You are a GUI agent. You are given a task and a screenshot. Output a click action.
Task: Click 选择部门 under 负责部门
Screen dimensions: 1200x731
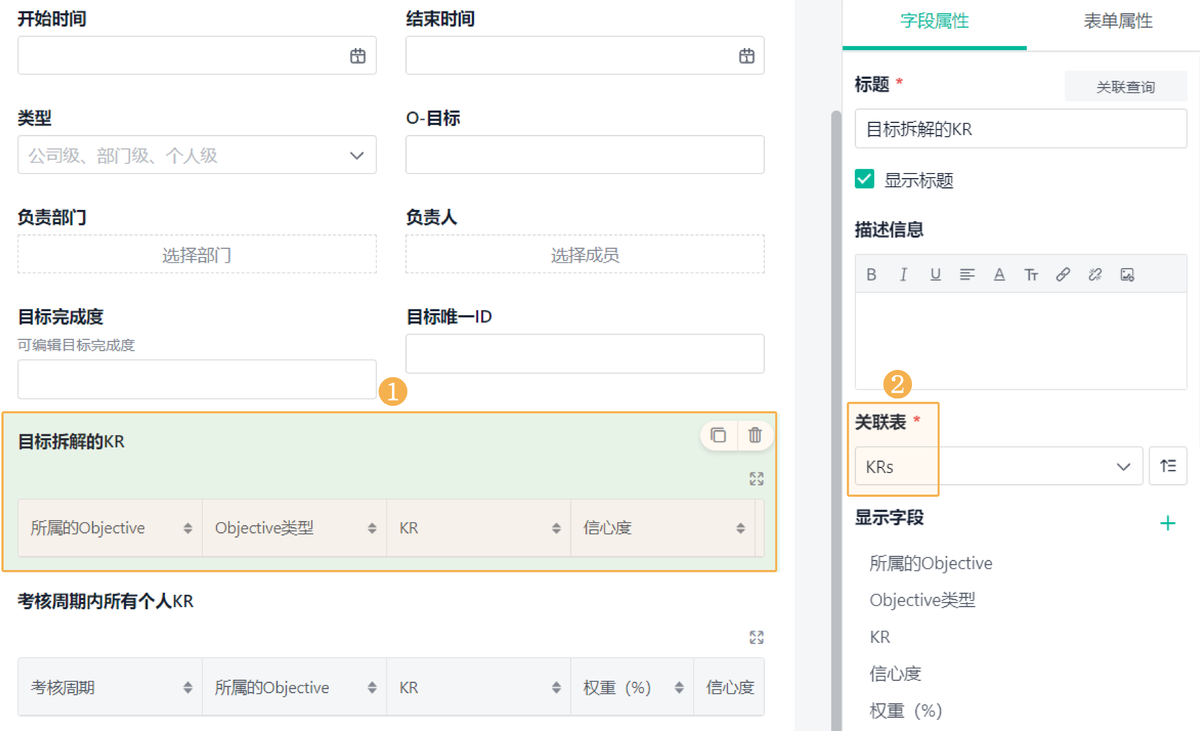point(197,255)
